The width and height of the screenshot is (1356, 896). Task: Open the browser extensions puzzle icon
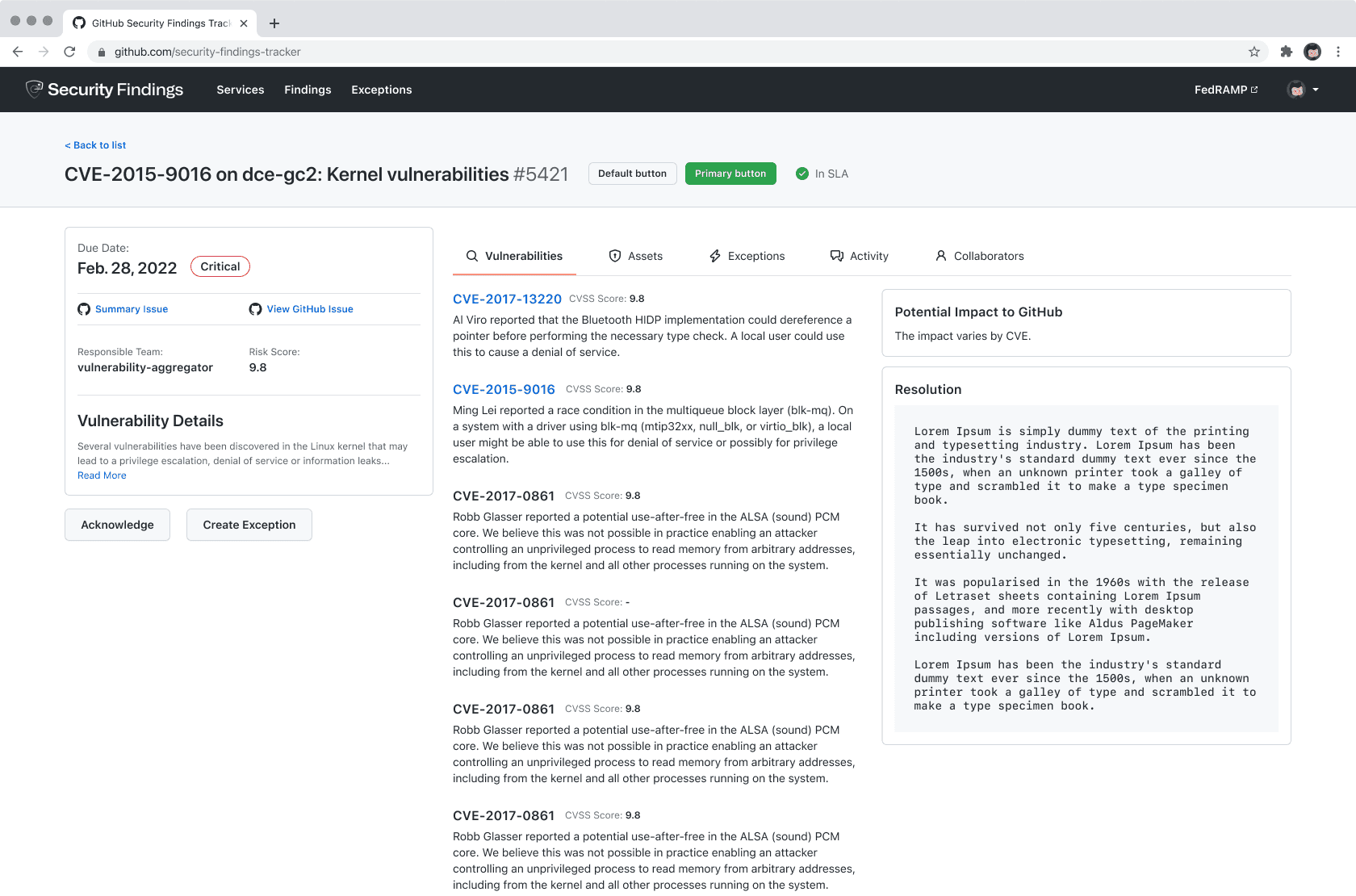pyautogui.click(x=1287, y=52)
